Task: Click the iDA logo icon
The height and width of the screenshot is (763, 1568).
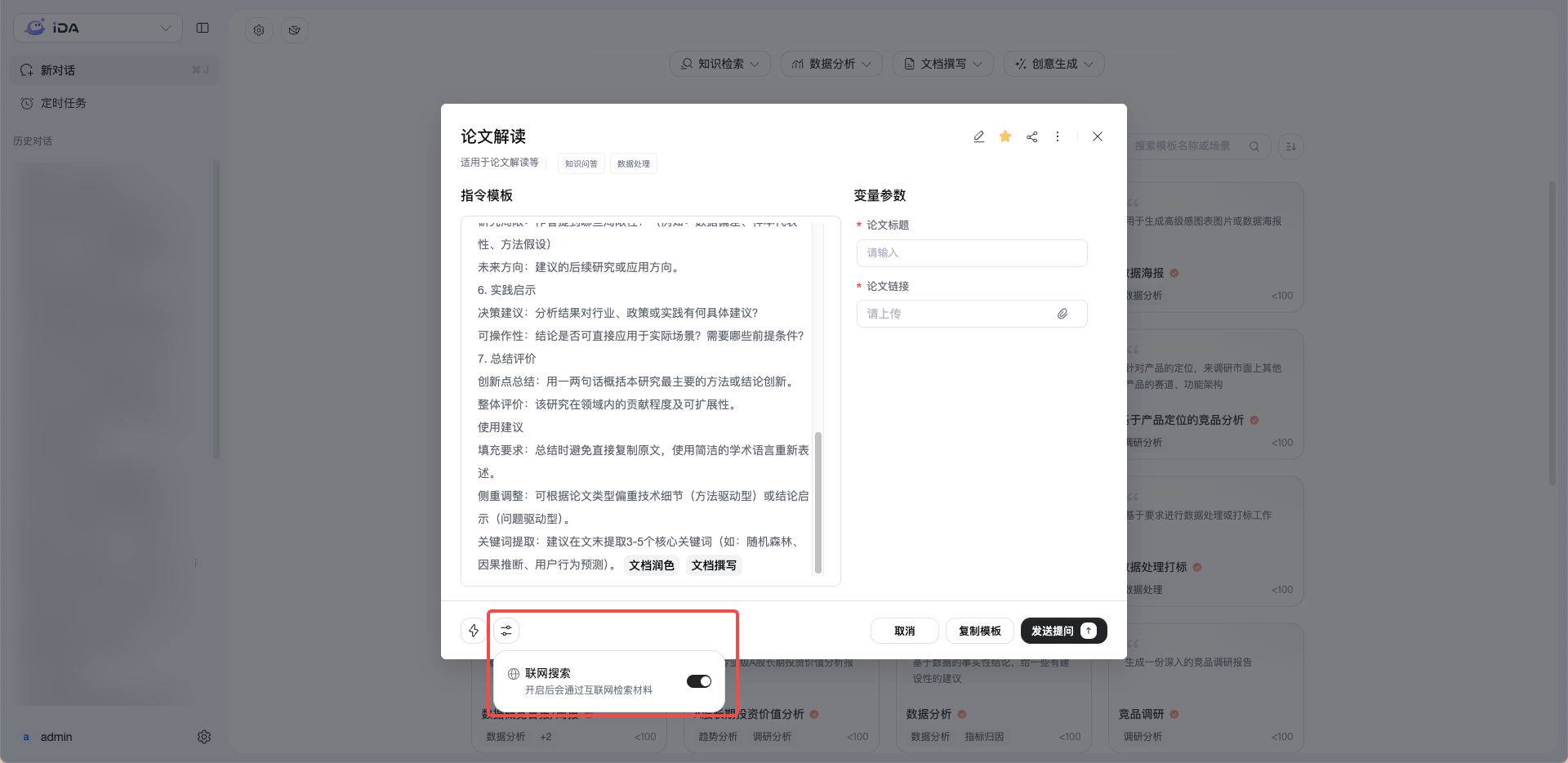Action: click(x=35, y=28)
